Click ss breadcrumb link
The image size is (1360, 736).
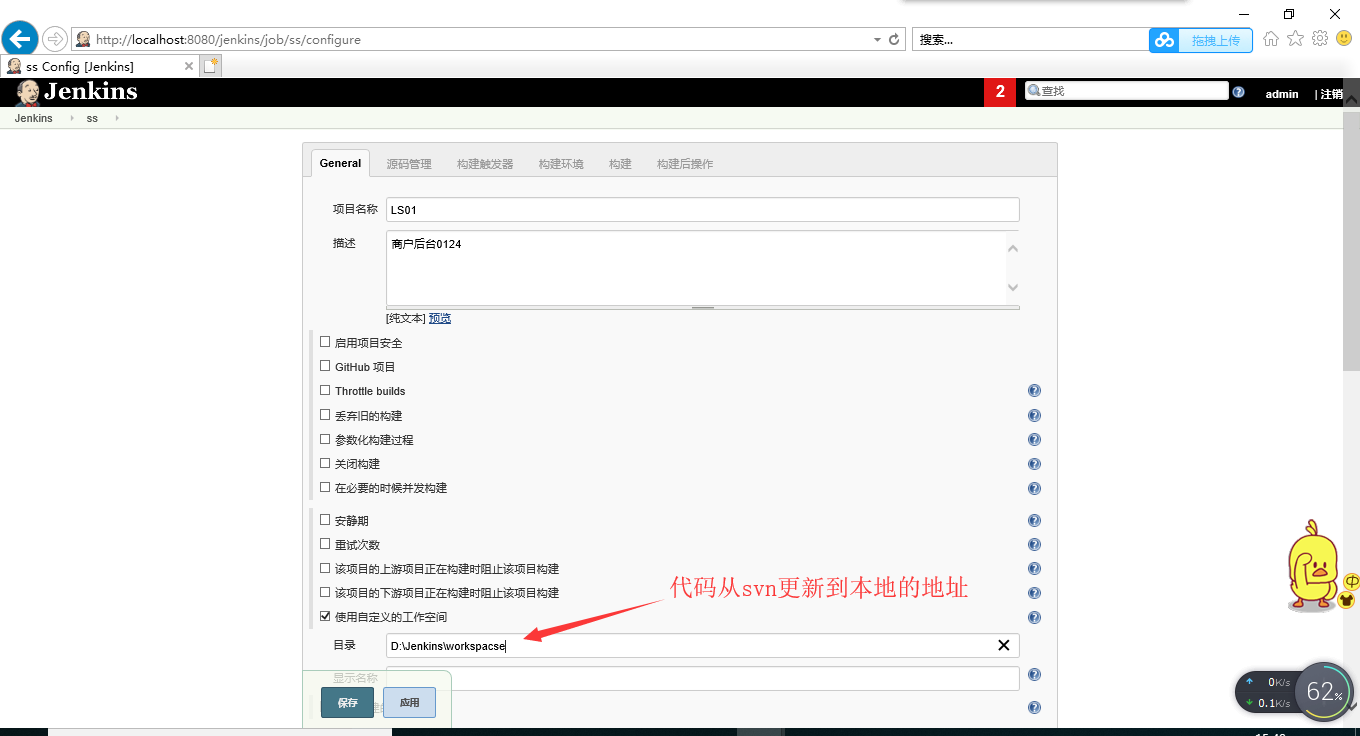tap(92, 118)
